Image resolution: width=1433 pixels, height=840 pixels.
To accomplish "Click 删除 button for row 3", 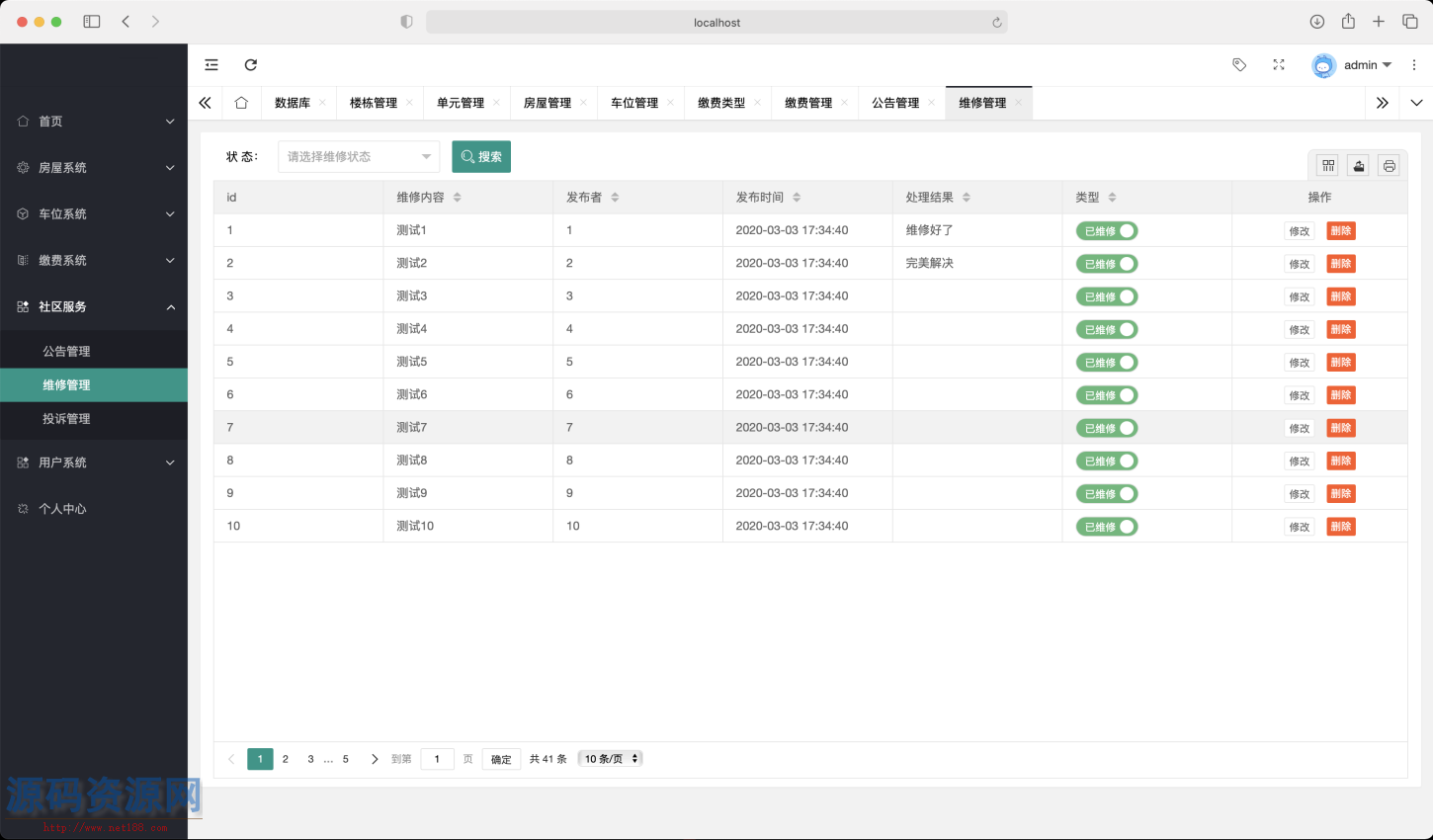I will [x=1341, y=296].
